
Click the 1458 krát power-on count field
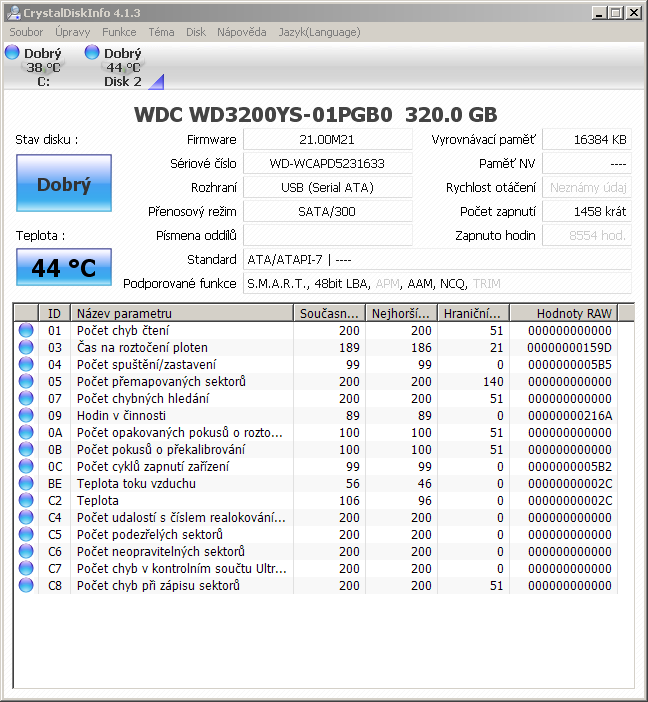[x=587, y=211]
